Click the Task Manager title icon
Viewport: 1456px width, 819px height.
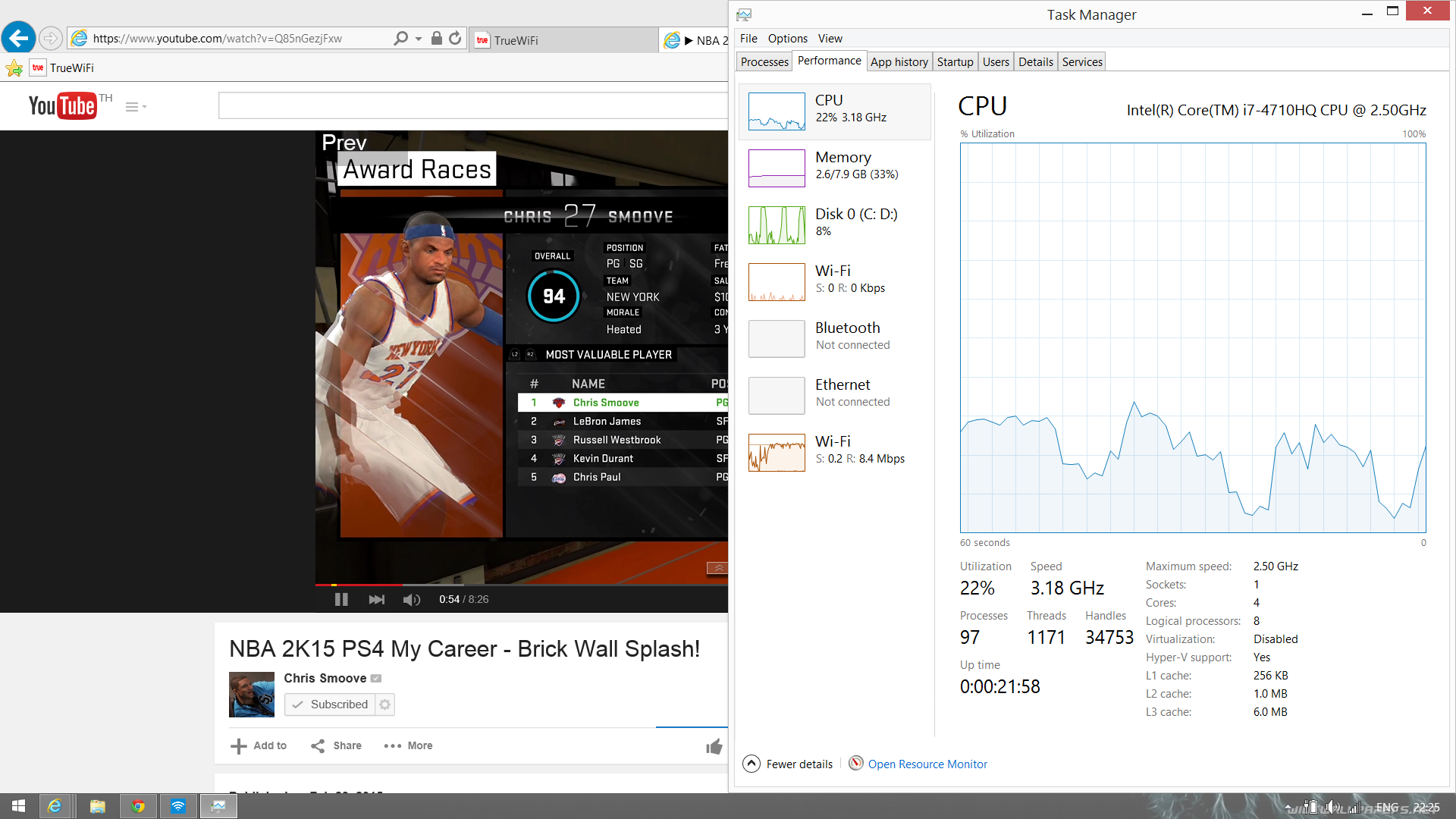coord(744,14)
